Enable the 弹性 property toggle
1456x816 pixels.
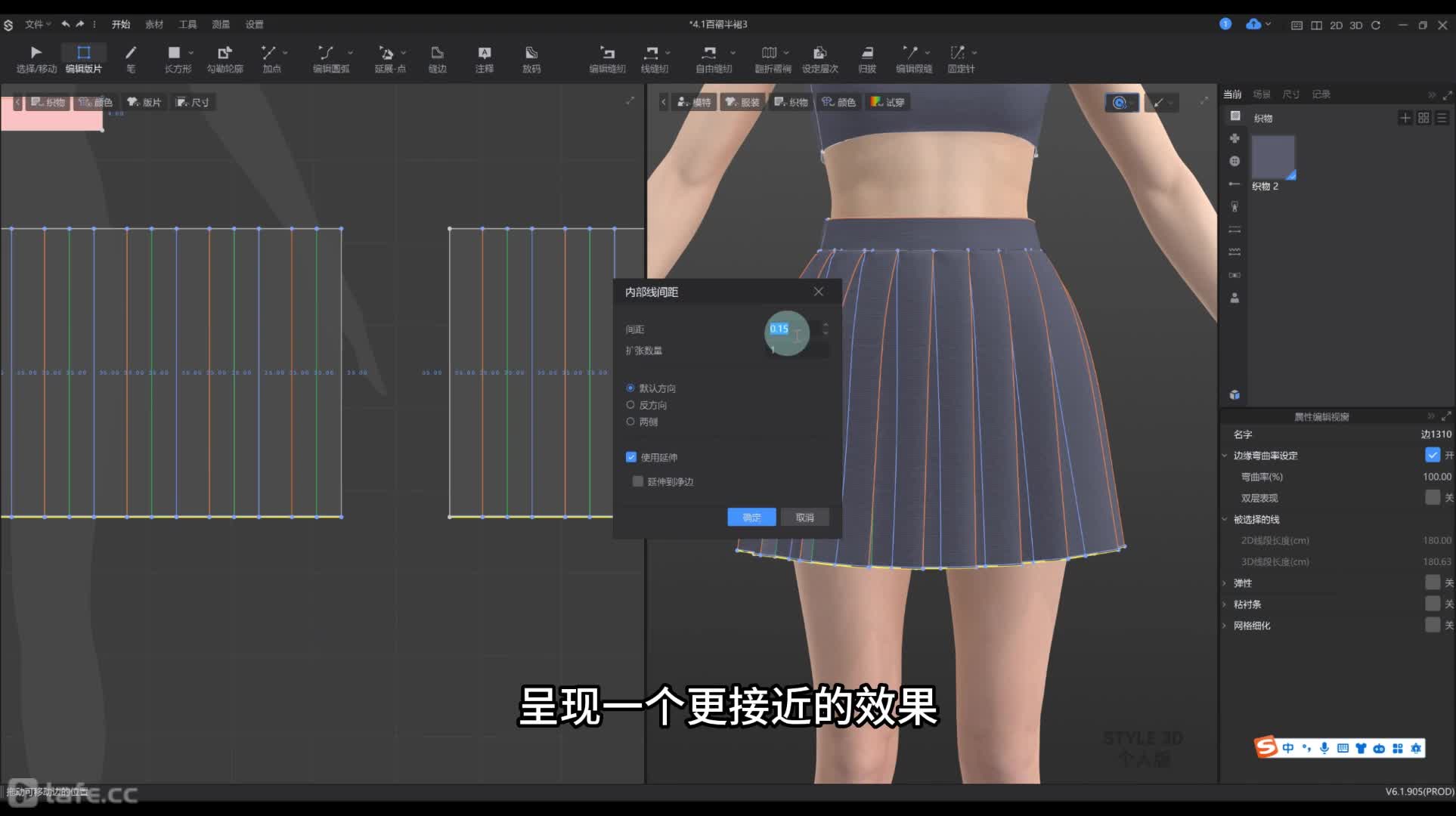pos(1433,582)
